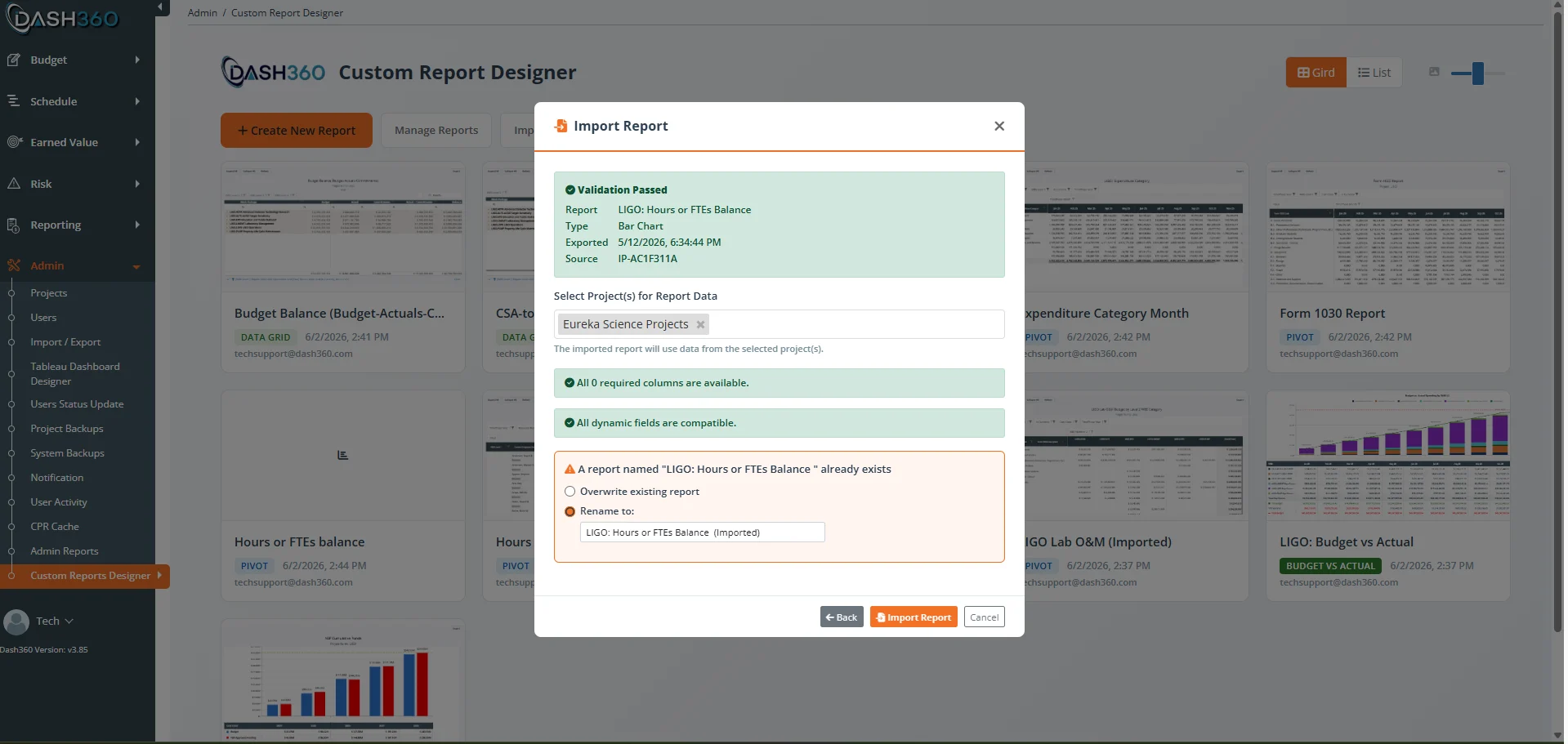Image resolution: width=1568 pixels, height=744 pixels.
Task: Open Admin Reports page
Action: (65, 551)
